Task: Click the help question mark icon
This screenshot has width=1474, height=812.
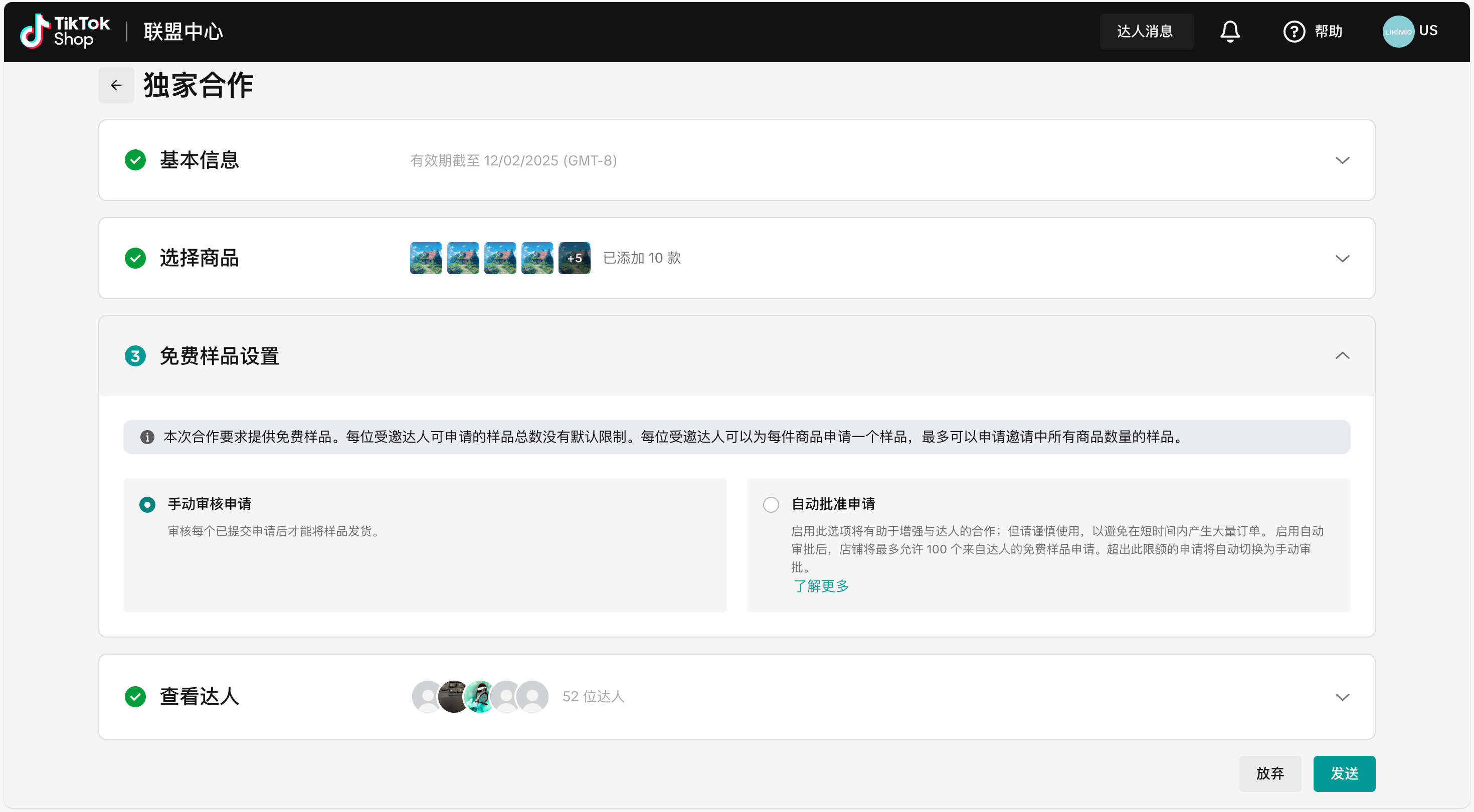Action: (1294, 32)
